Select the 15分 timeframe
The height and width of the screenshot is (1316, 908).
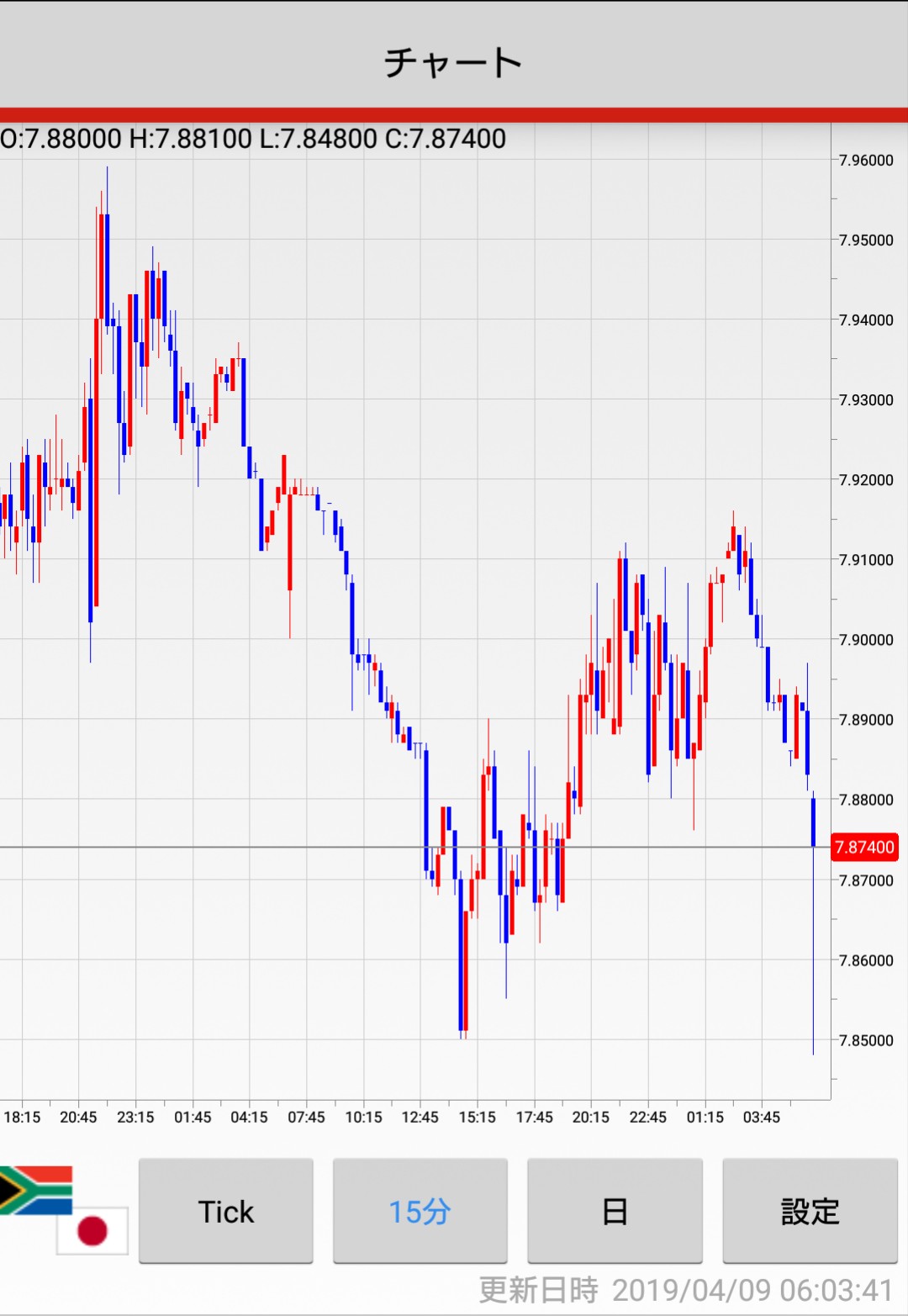(x=420, y=1211)
